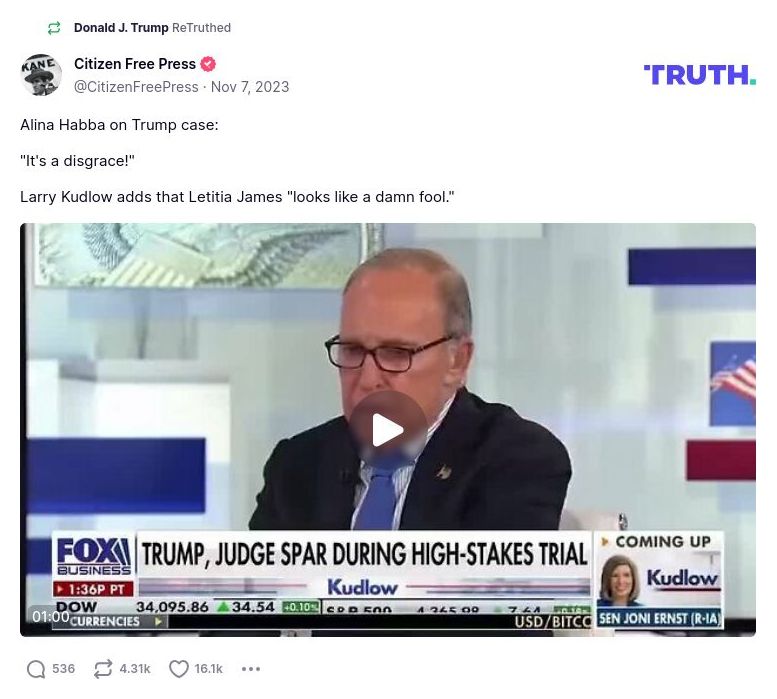Click the Larry Kudlow quote text line
The height and width of the screenshot is (699, 777).
click(237, 197)
